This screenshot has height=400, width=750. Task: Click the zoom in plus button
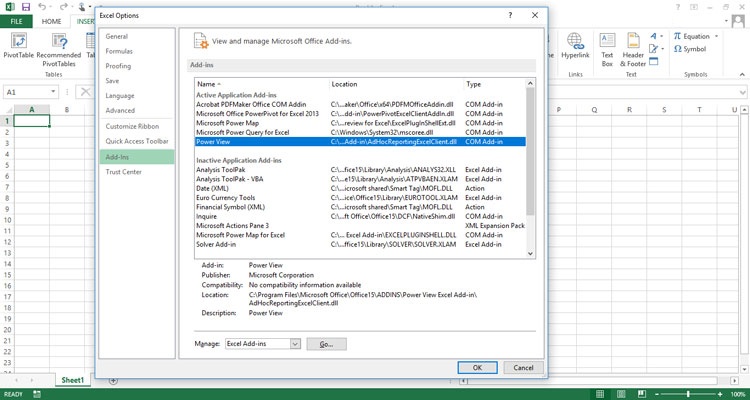point(720,394)
